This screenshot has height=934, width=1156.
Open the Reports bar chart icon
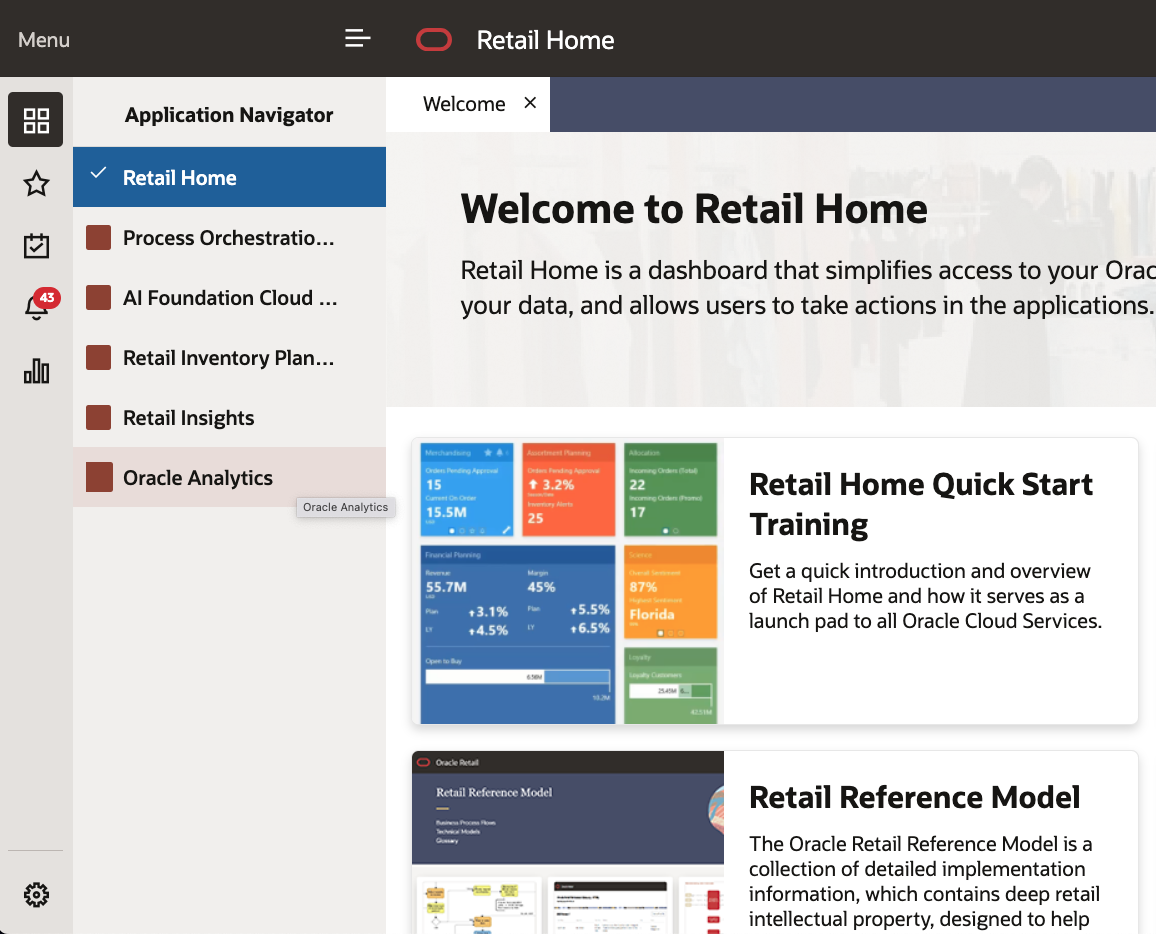pos(36,371)
